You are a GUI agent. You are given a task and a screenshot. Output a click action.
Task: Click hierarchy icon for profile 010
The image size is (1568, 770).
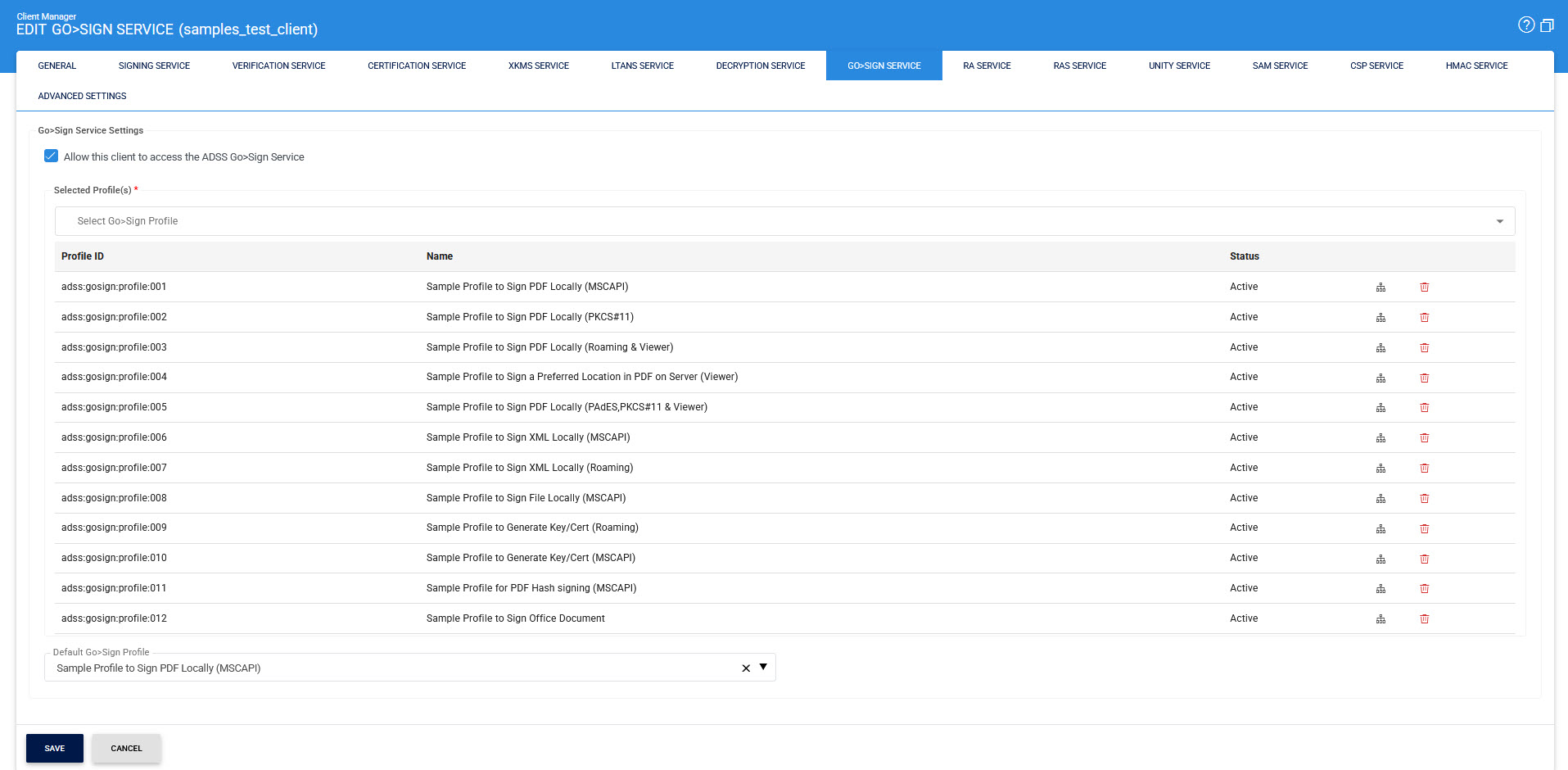(1380, 559)
